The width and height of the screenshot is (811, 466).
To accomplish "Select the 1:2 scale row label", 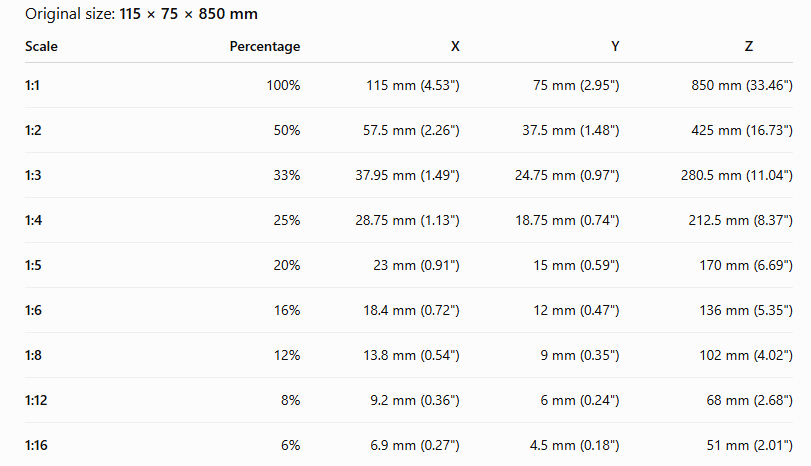I will click(33, 130).
